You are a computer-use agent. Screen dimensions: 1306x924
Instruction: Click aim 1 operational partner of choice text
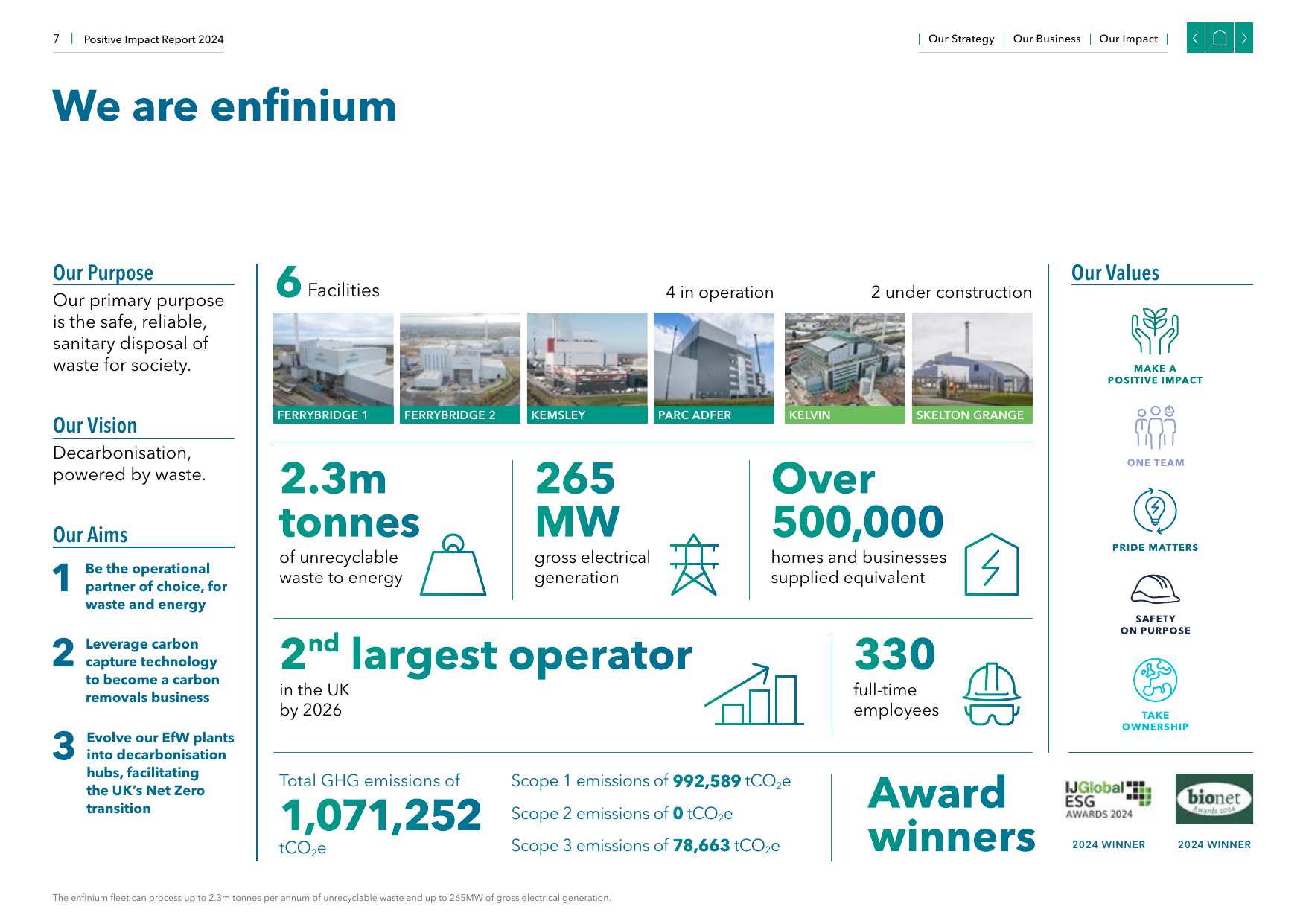pos(156,587)
